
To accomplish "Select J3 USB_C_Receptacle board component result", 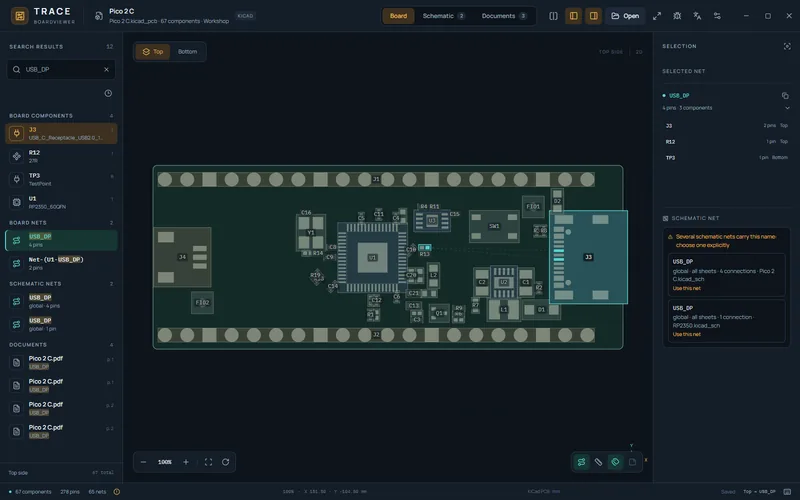I will [61, 133].
